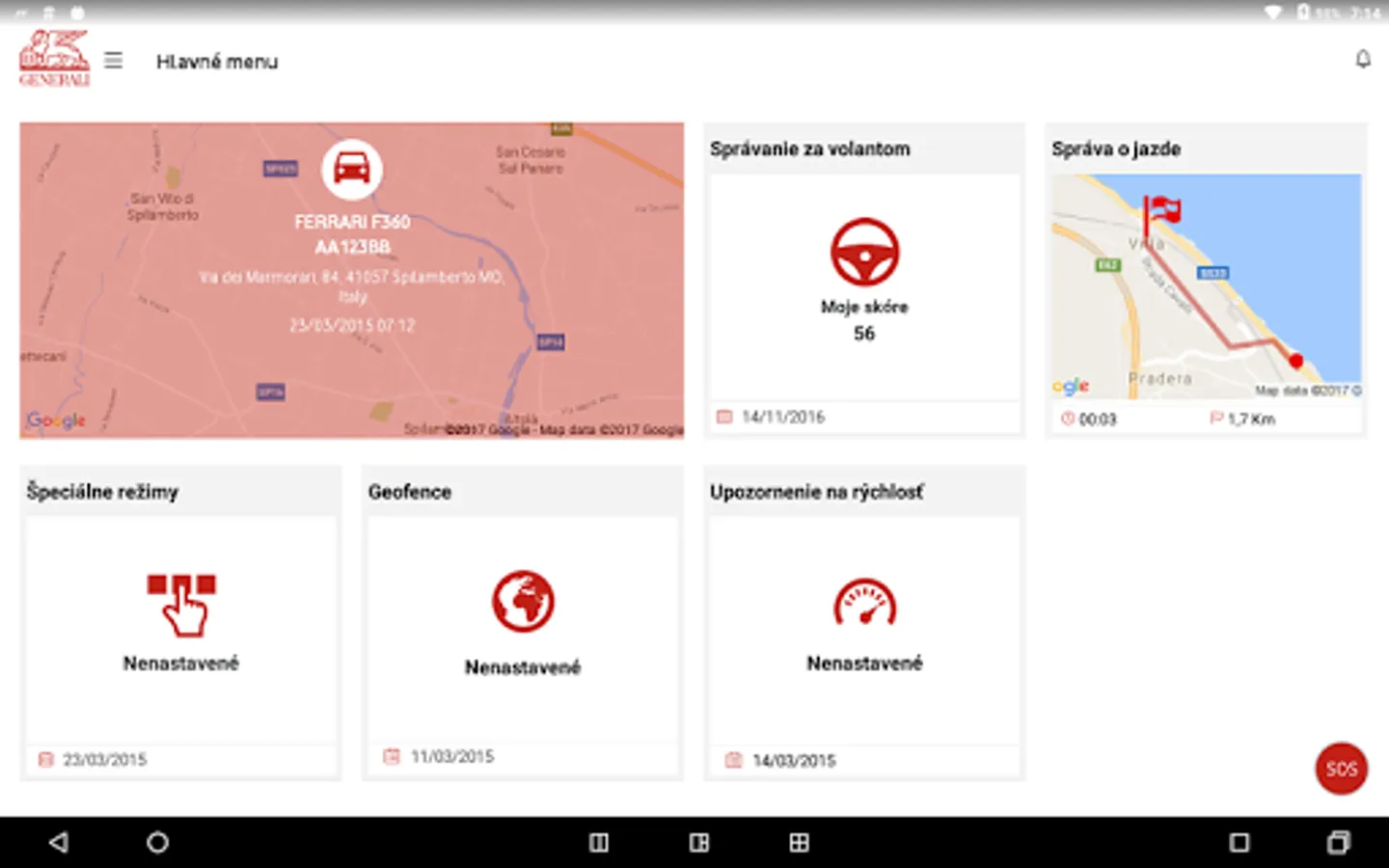This screenshot has width=1389, height=868.
Task: Open steering wheel driving score icon
Action: (864, 252)
